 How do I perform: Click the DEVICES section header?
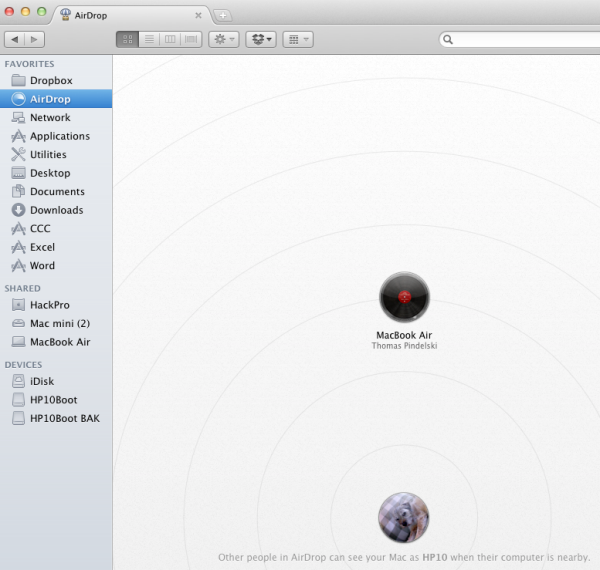[x=23, y=365]
